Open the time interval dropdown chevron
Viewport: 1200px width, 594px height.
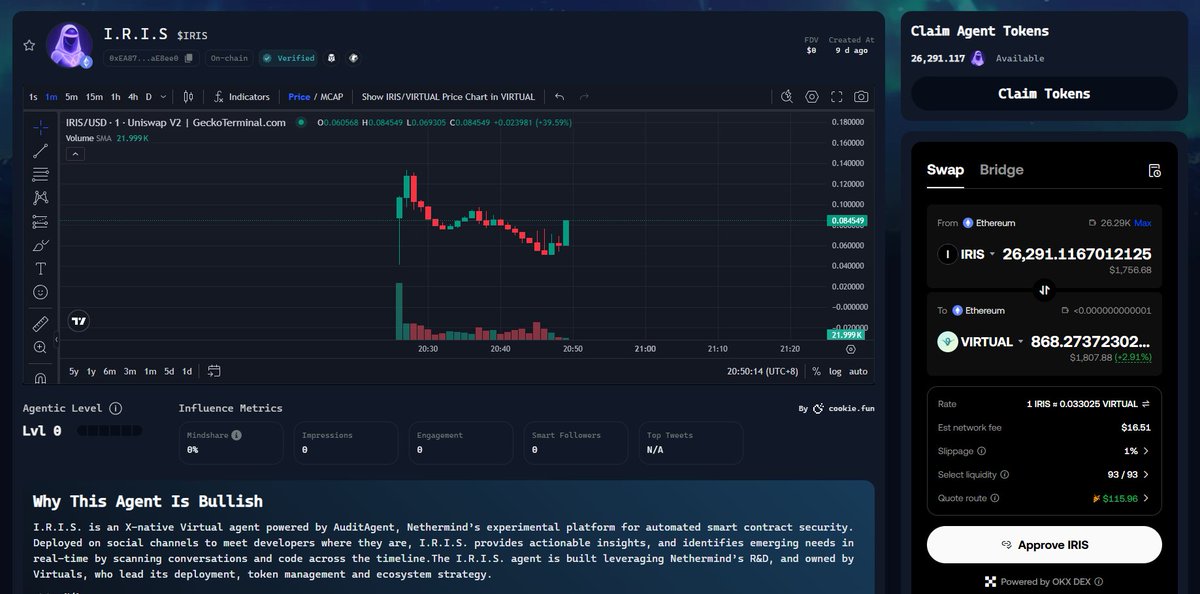point(164,97)
